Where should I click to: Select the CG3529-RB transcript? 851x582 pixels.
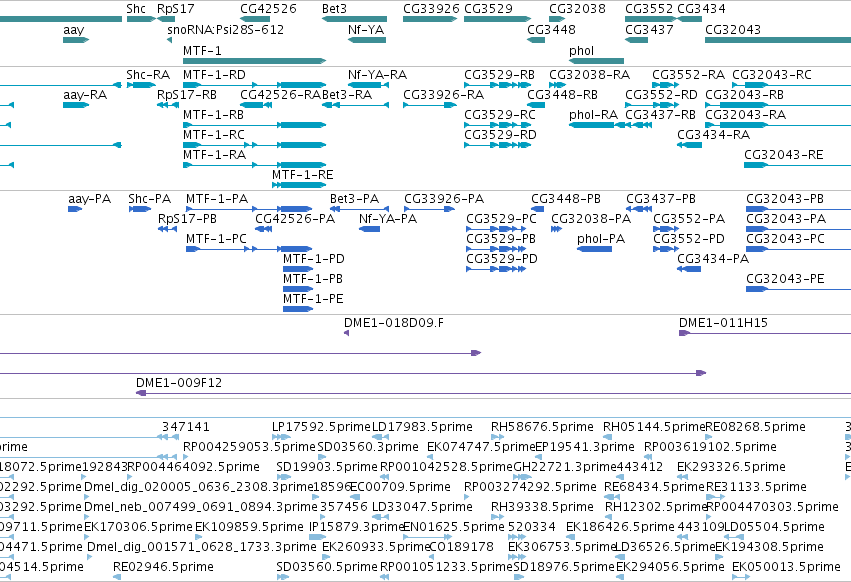pos(497,85)
